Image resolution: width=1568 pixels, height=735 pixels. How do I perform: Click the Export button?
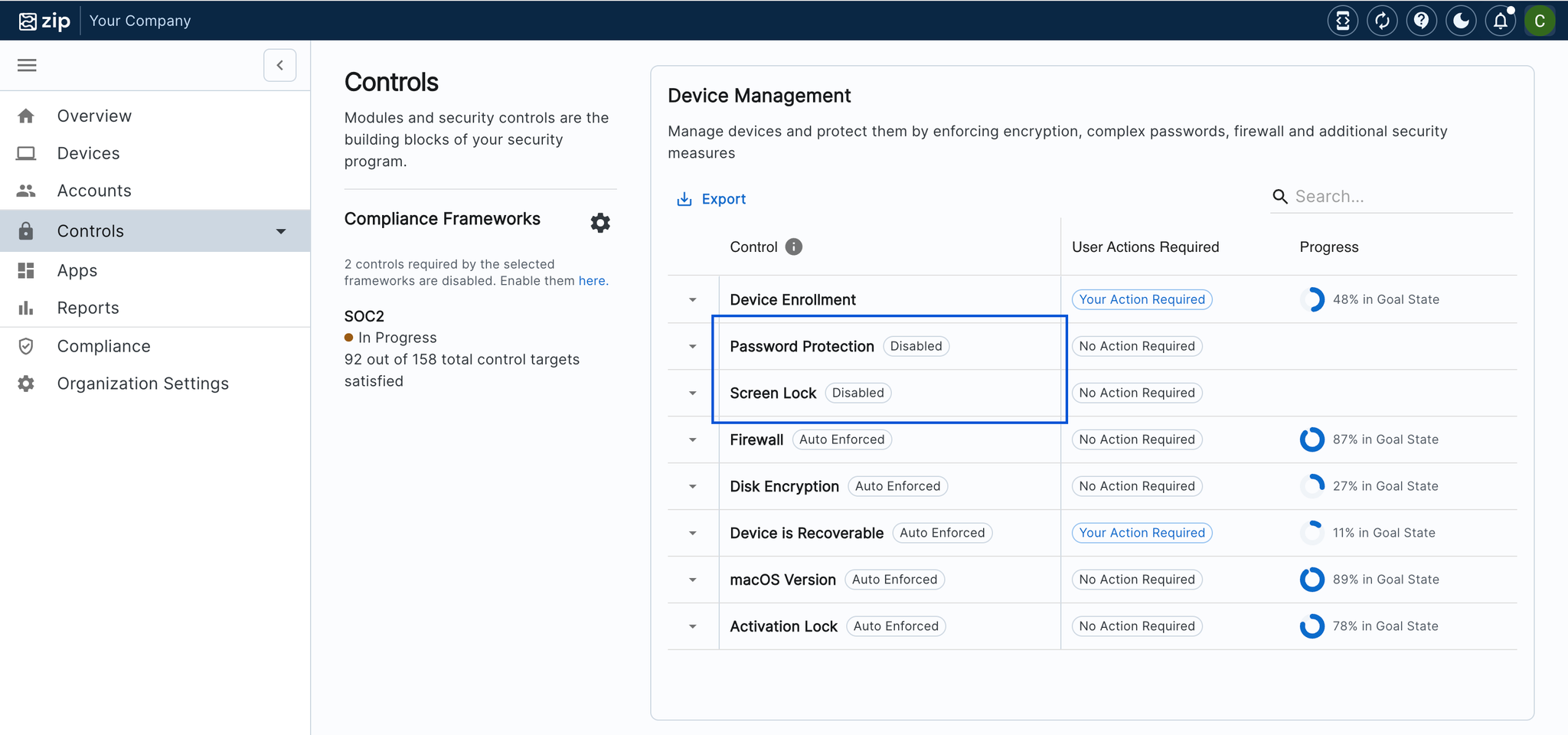pyautogui.click(x=711, y=199)
